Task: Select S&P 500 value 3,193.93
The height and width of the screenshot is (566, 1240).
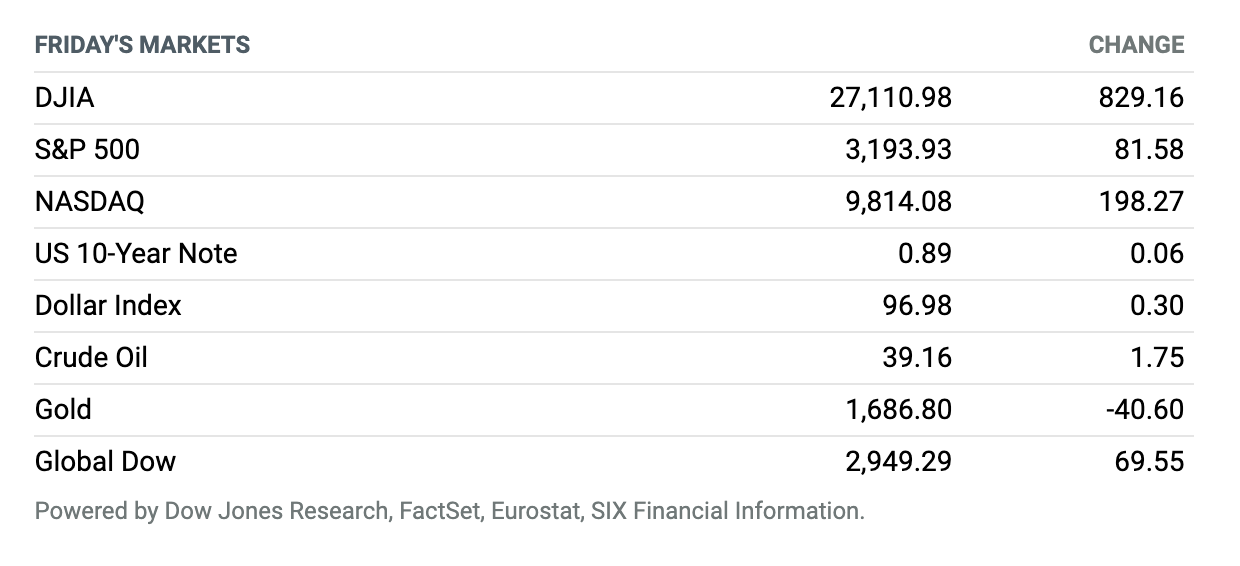Action: tap(898, 150)
